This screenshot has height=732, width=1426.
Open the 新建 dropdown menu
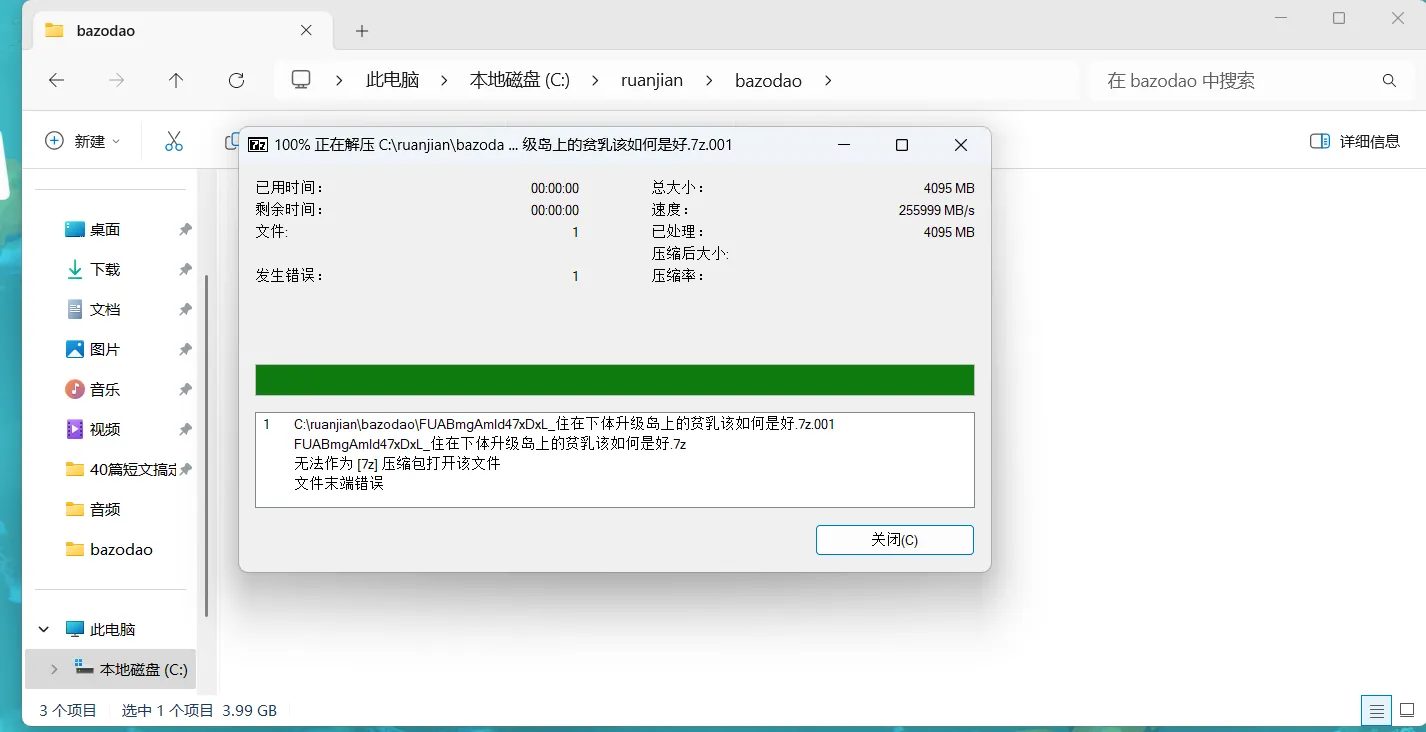(x=83, y=141)
